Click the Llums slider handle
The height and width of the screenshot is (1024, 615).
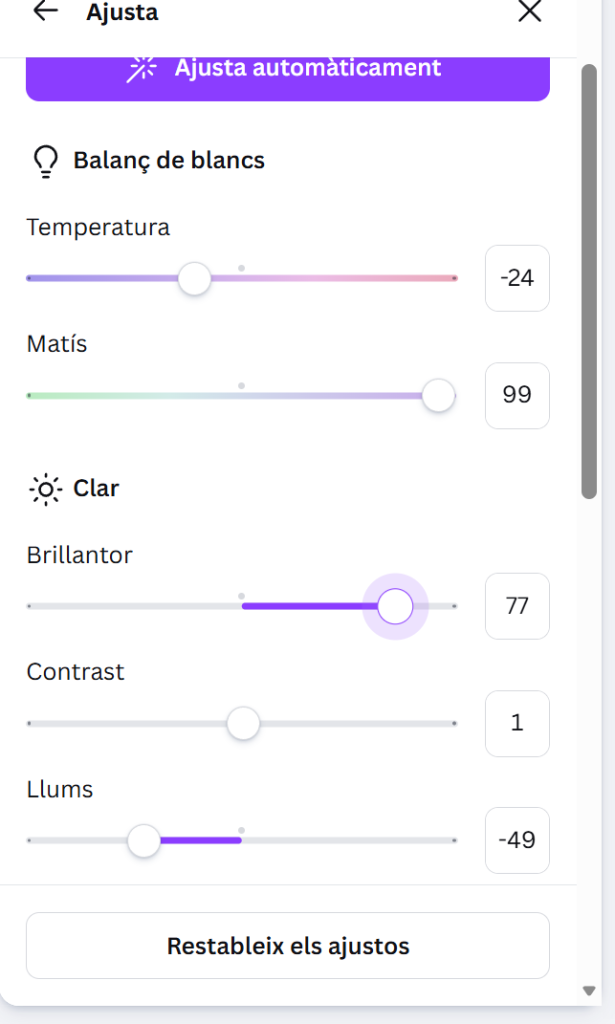(x=145, y=840)
